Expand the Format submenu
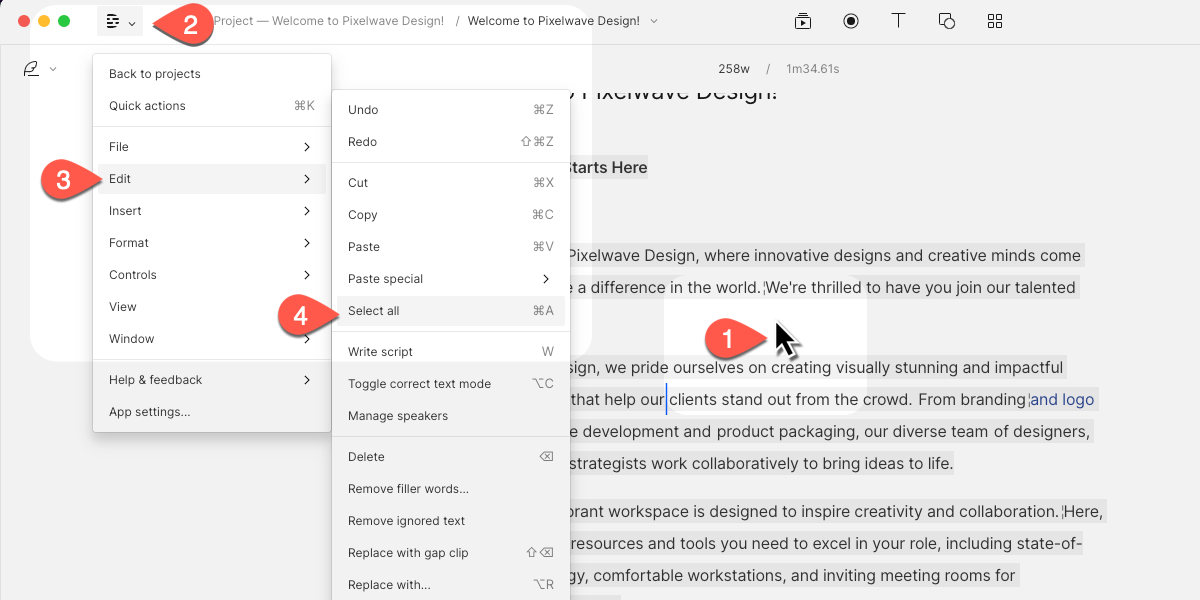Screen dimensions: 1200x600 coord(212,243)
